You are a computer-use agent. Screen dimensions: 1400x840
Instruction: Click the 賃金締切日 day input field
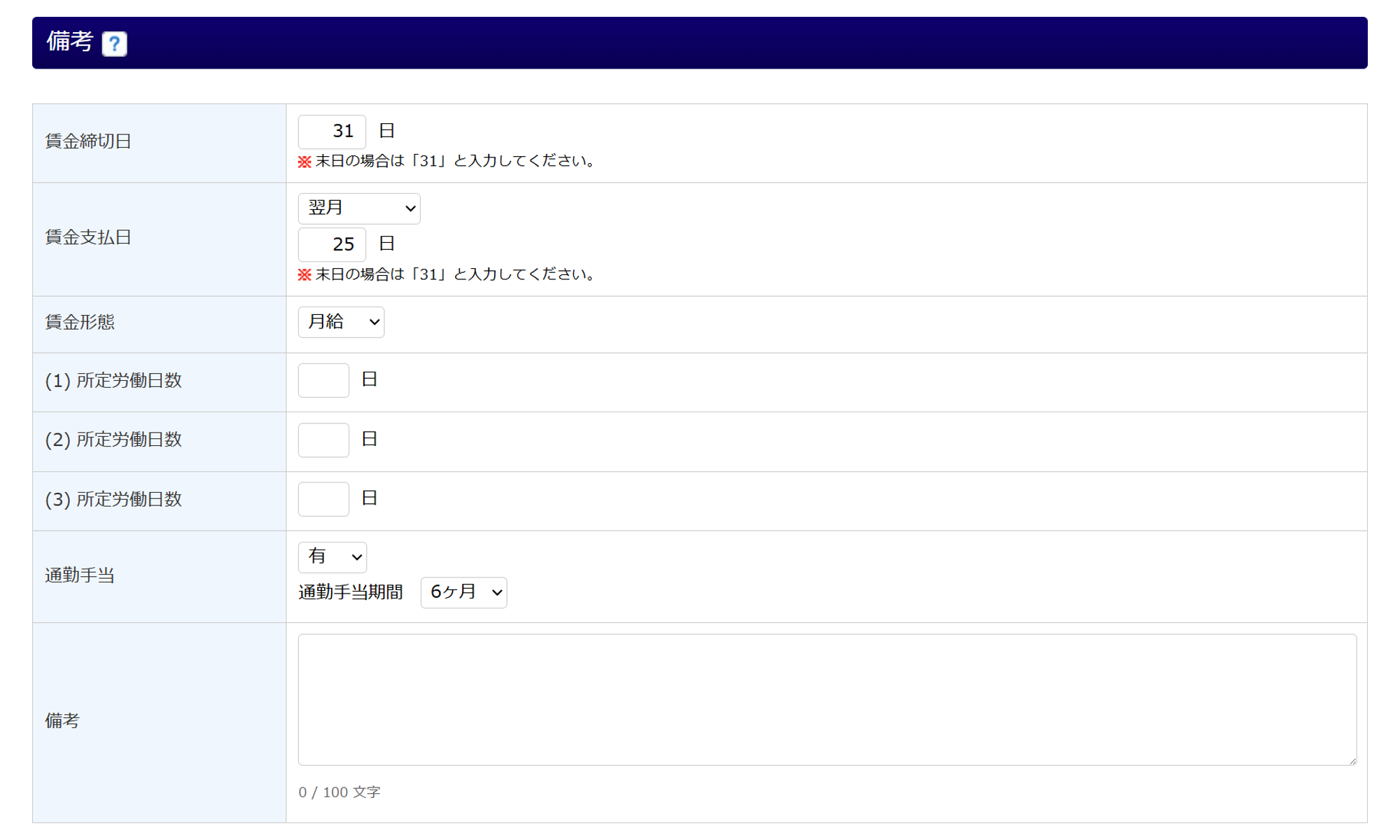pos(332,131)
